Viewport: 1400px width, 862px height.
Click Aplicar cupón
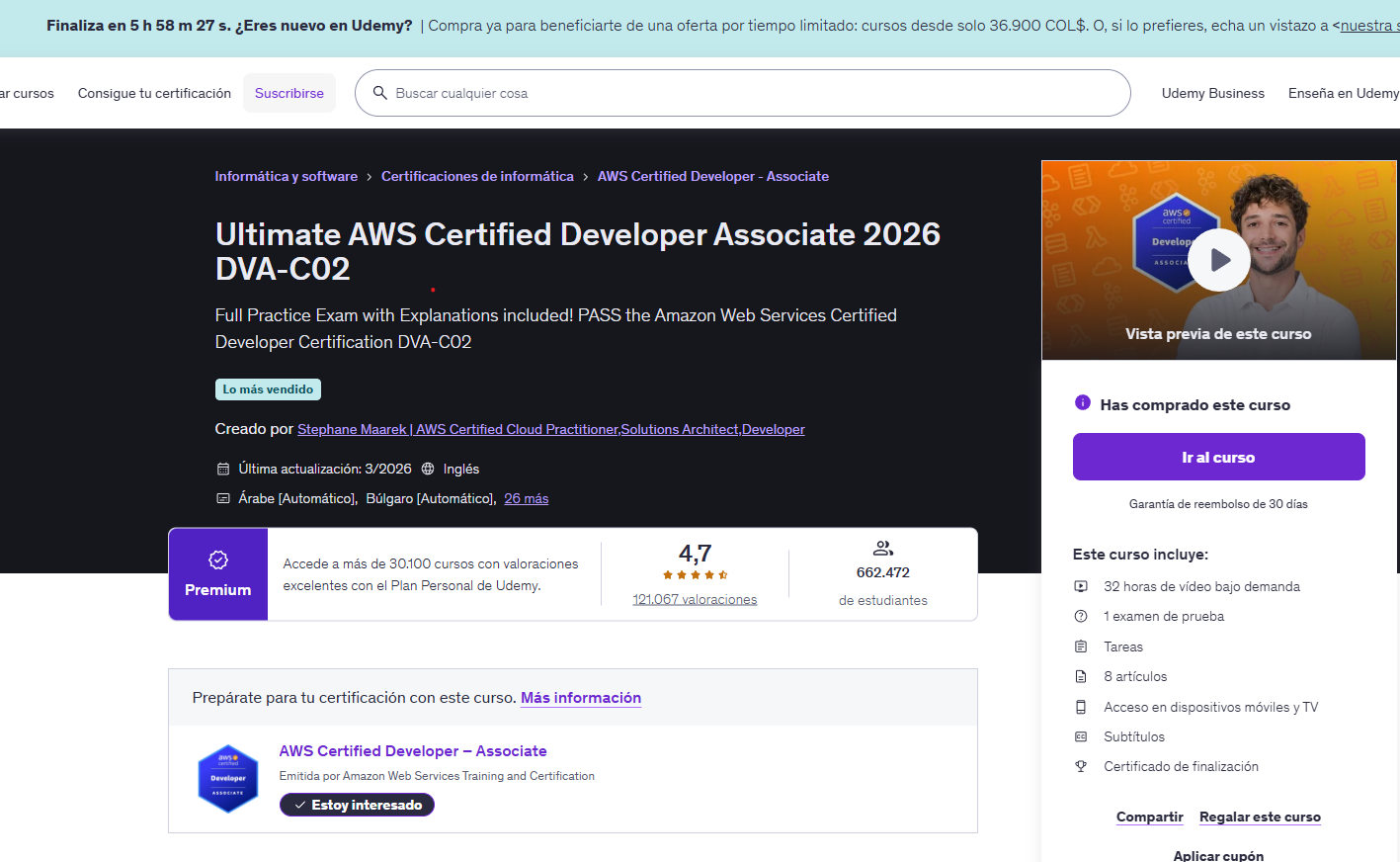click(1218, 855)
